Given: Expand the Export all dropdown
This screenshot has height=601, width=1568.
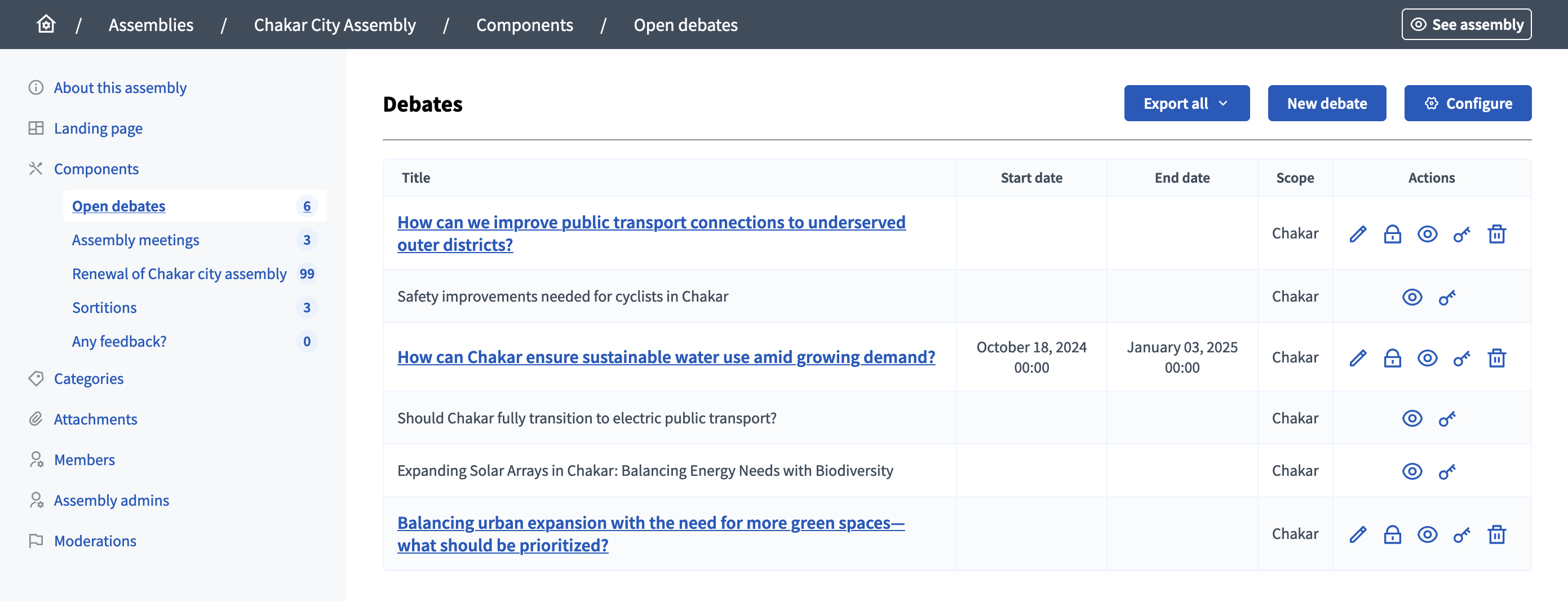Looking at the screenshot, I should pyautogui.click(x=1186, y=104).
